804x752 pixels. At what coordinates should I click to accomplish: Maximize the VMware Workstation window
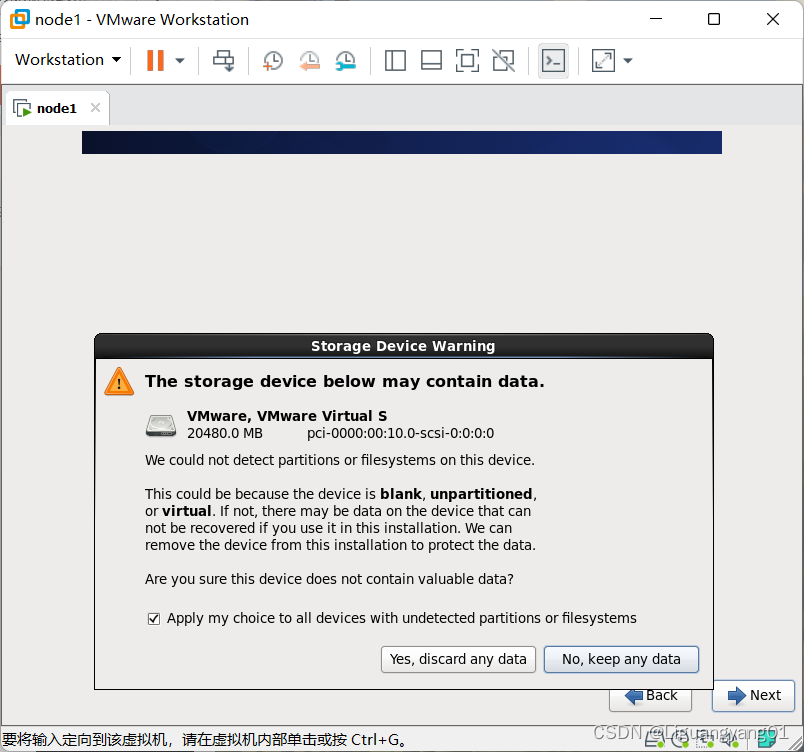tap(714, 19)
